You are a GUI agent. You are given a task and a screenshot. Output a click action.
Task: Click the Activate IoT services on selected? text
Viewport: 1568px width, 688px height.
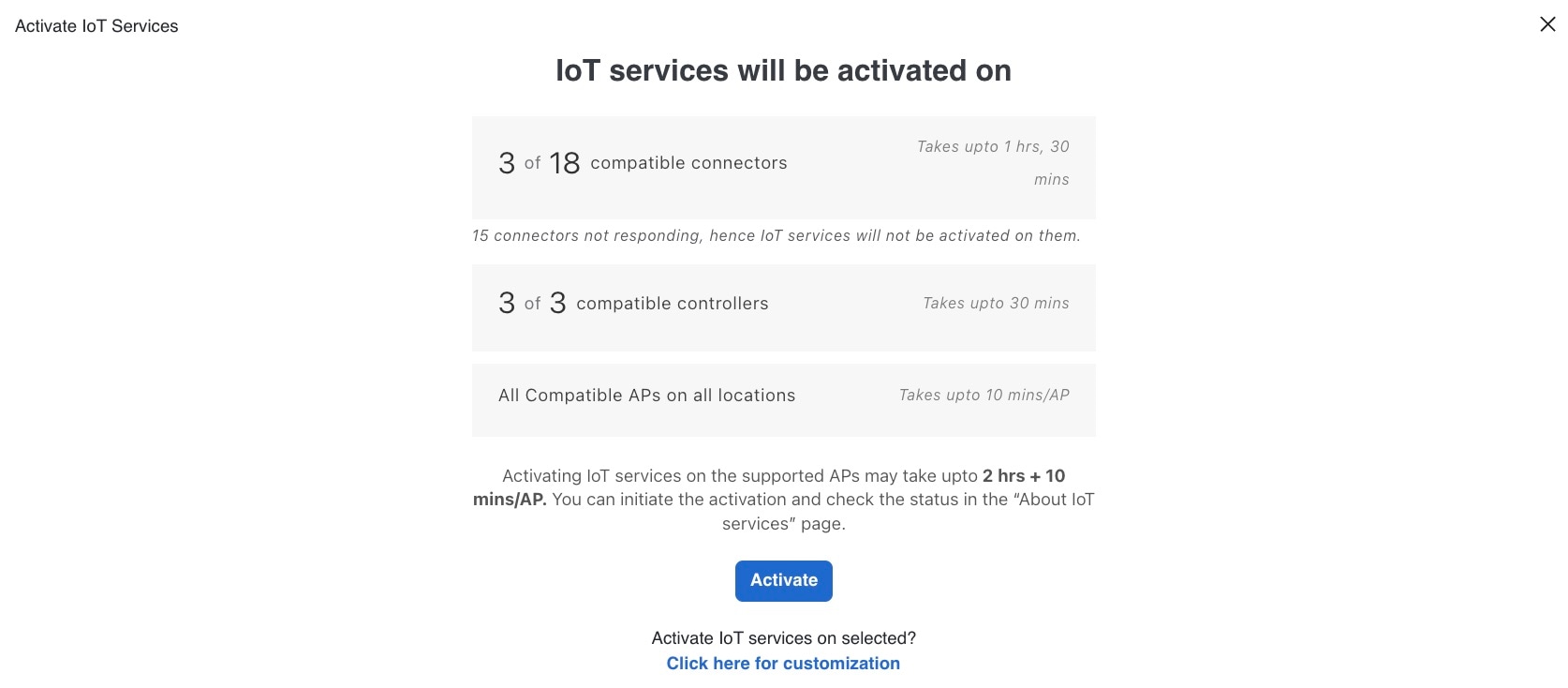point(783,638)
